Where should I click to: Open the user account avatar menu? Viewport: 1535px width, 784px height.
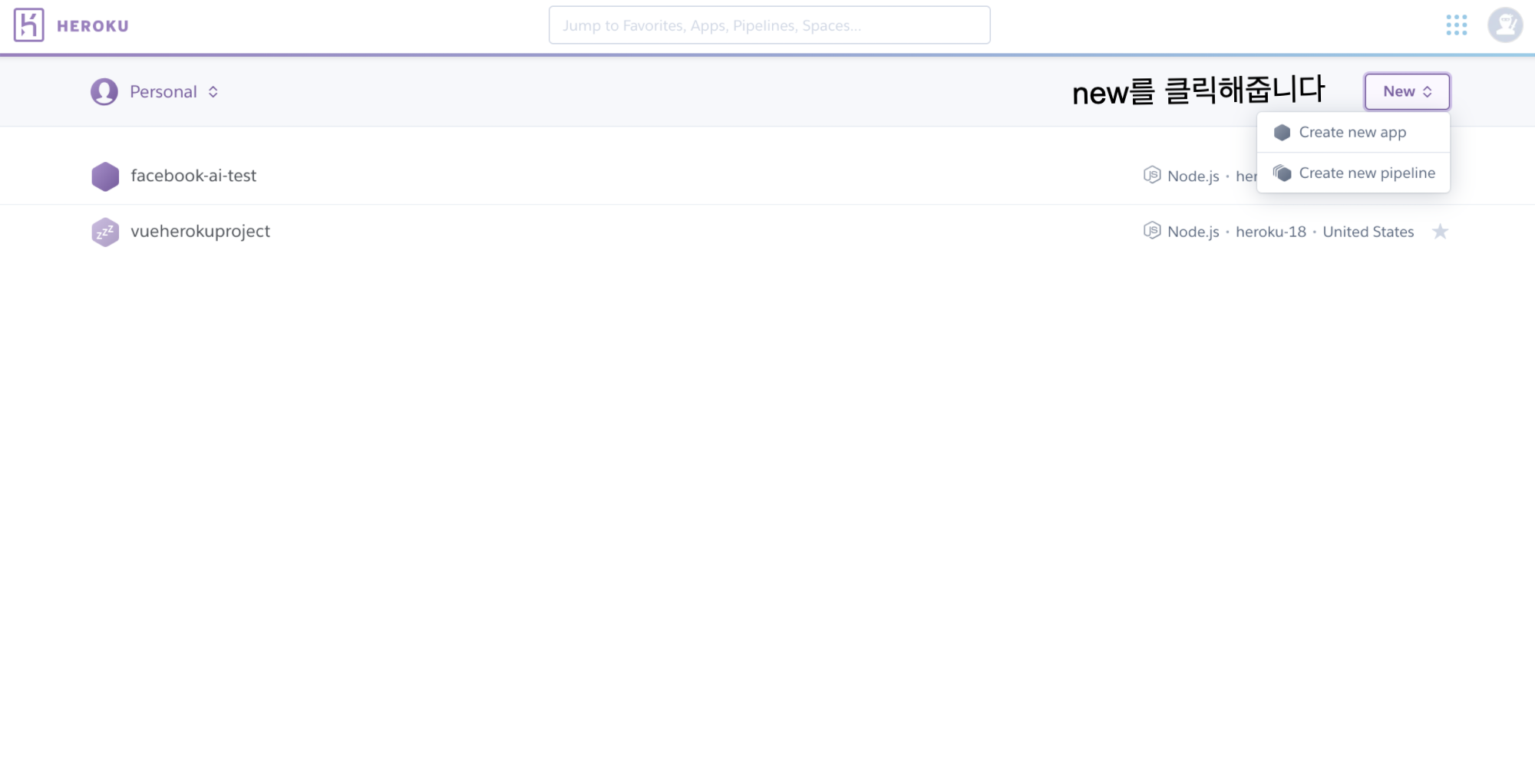coord(1505,25)
